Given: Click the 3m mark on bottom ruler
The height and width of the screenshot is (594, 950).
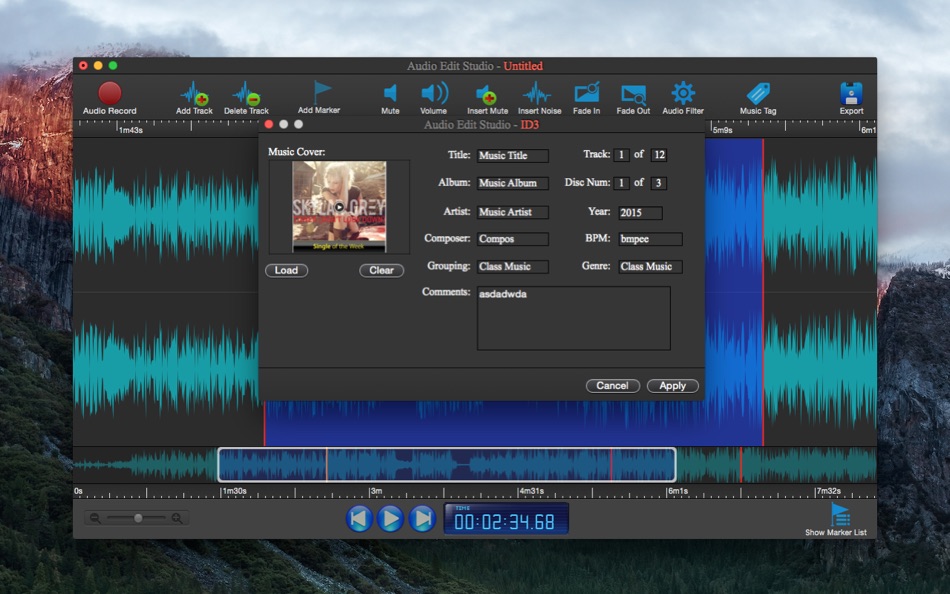Looking at the screenshot, I should coord(376,491).
